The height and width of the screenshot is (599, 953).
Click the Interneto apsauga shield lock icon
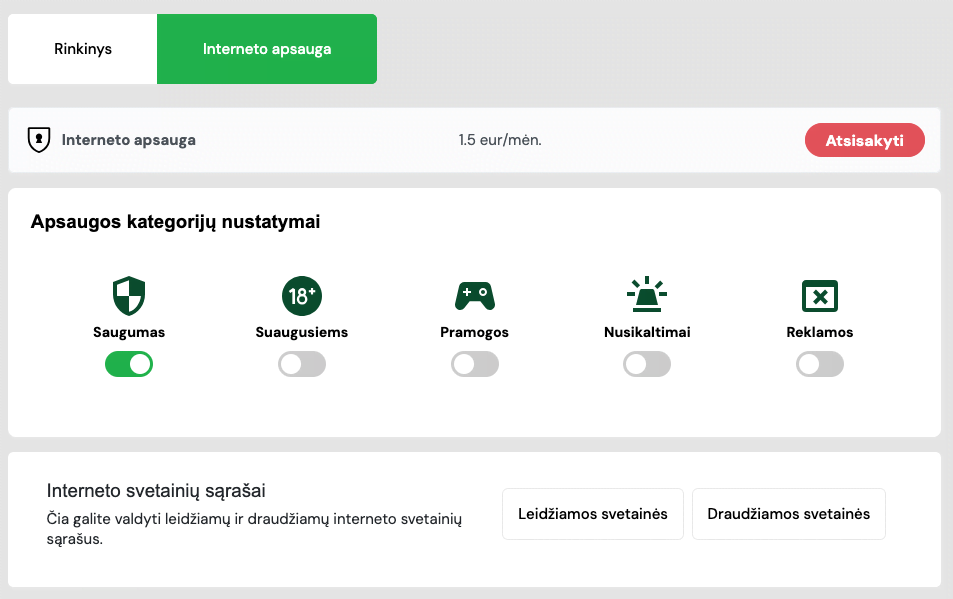39,140
